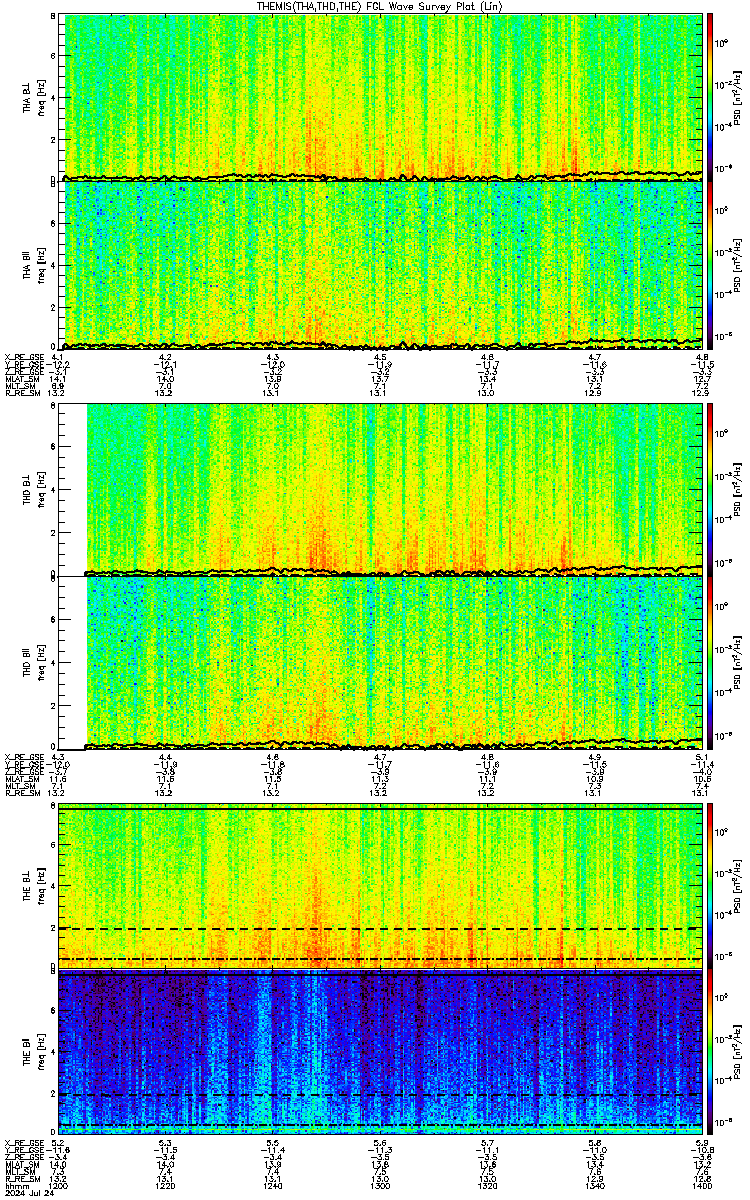Click the '1300' time tick label
The image size is (750, 1200).
click(380, 1186)
